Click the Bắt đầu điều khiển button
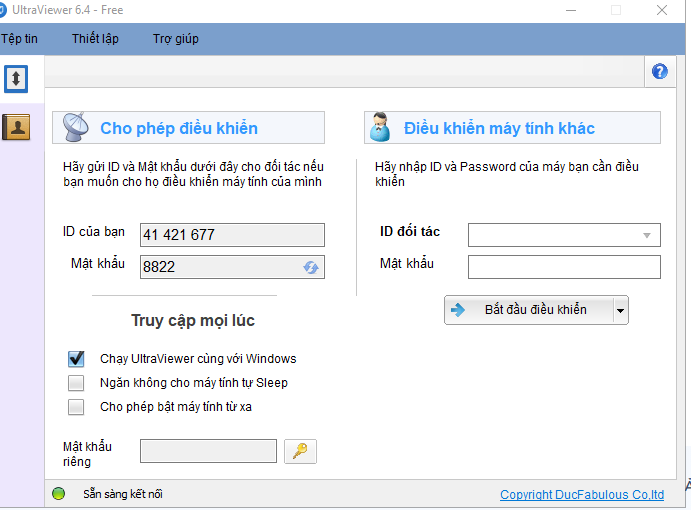This screenshot has width=691, height=510. pos(529,310)
